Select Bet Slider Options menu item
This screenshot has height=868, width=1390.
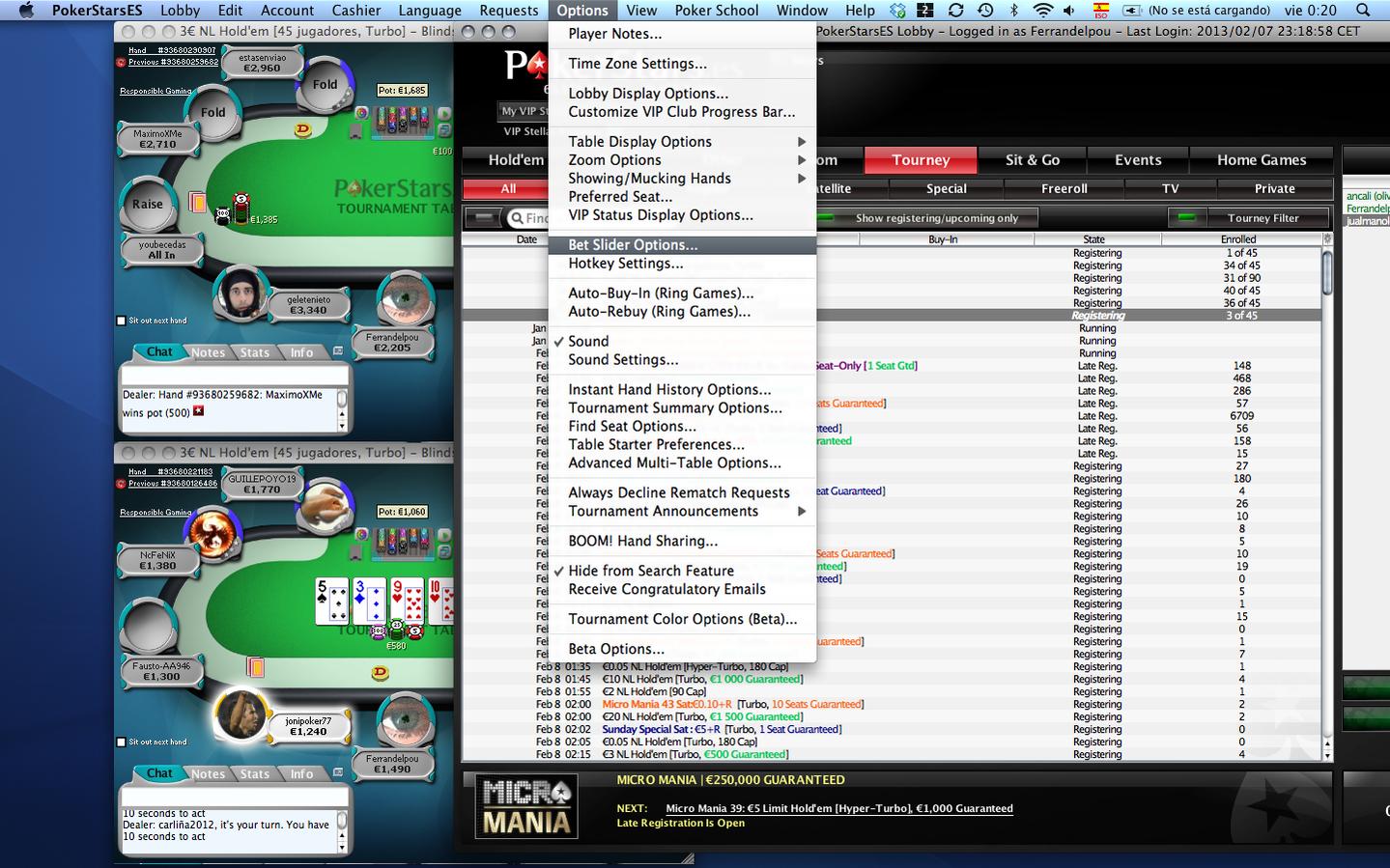tap(682, 244)
